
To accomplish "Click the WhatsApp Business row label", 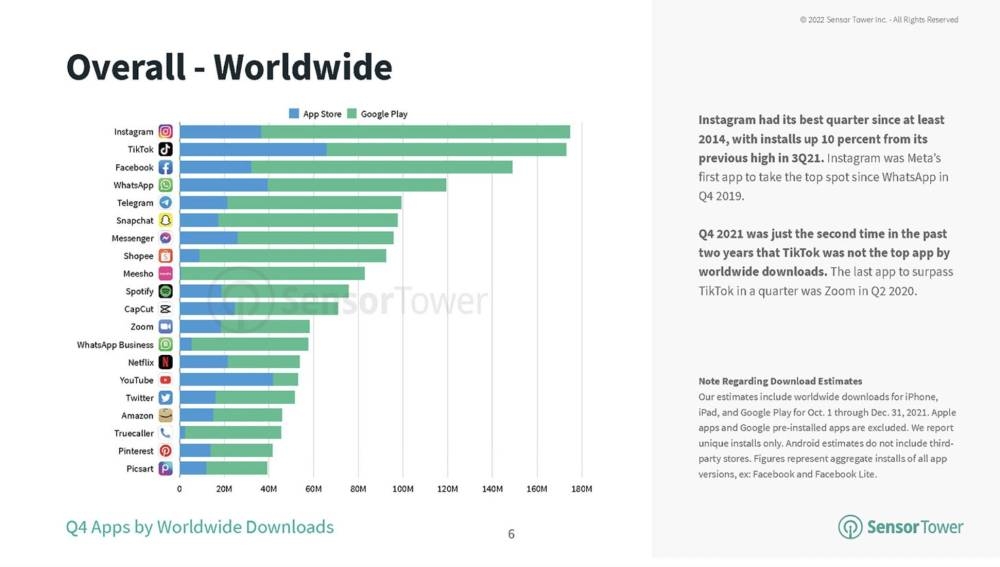I will 115,344.
